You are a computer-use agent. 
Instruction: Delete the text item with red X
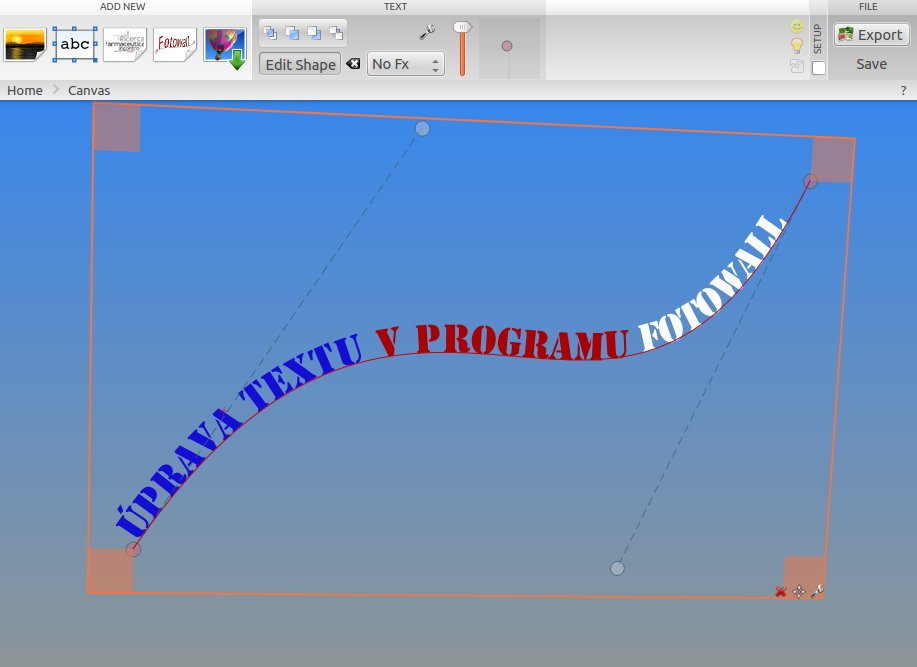[x=780, y=592]
